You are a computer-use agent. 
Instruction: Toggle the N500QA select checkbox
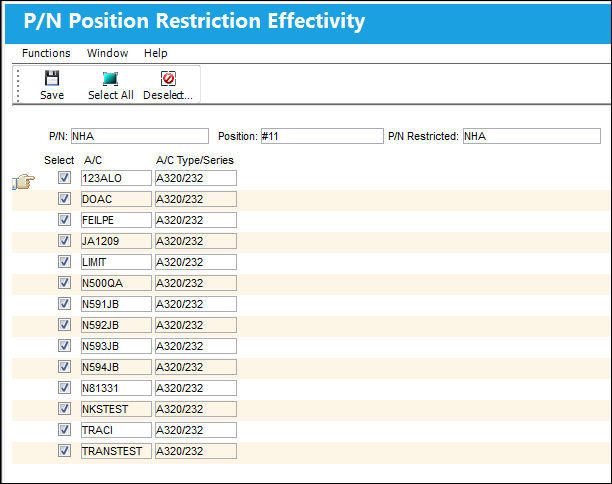(64, 283)
